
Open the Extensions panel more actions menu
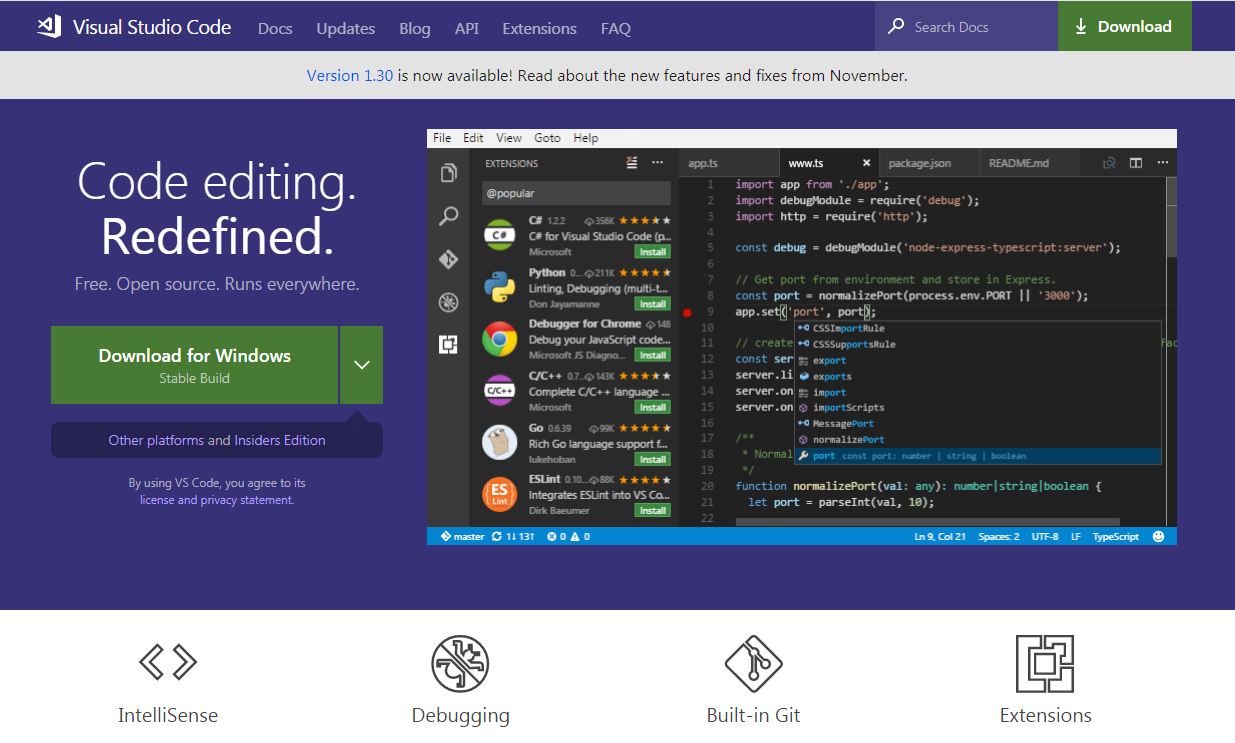[657, 162]
